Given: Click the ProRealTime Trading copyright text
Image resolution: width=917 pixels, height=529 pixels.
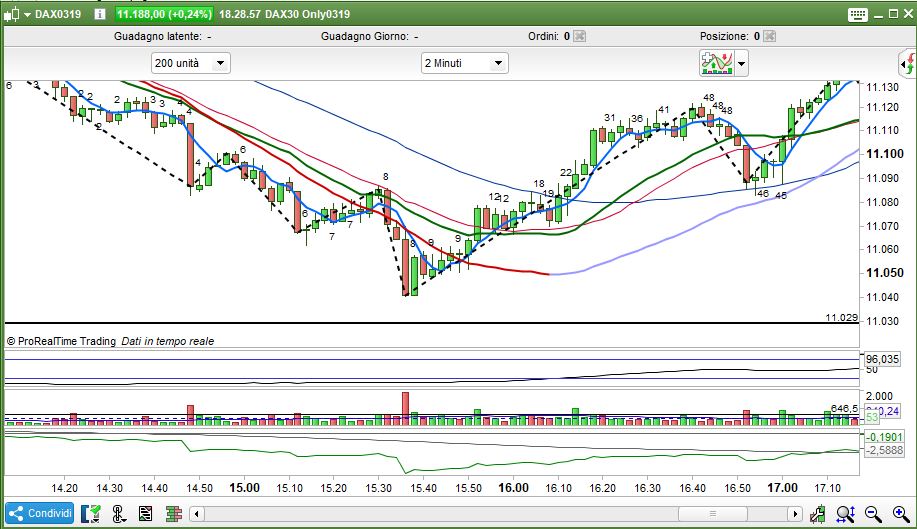Looking at the screenshot, I should 61,341.
